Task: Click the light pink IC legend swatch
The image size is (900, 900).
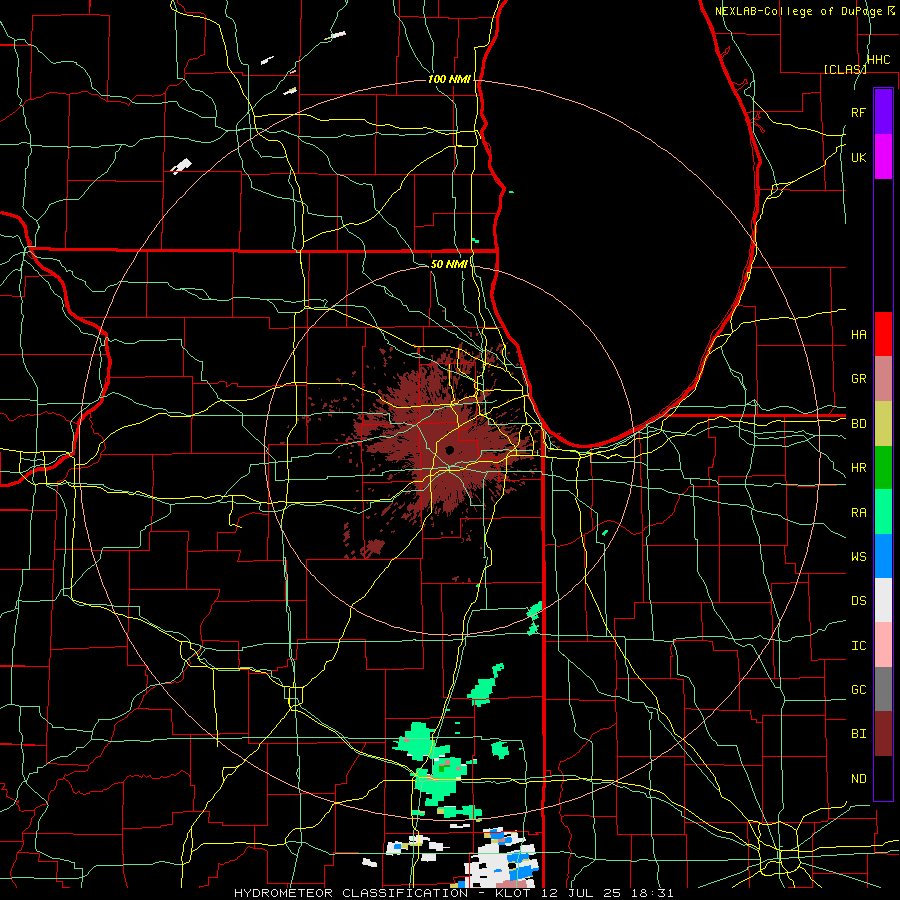Action: (x=883, y=645)
